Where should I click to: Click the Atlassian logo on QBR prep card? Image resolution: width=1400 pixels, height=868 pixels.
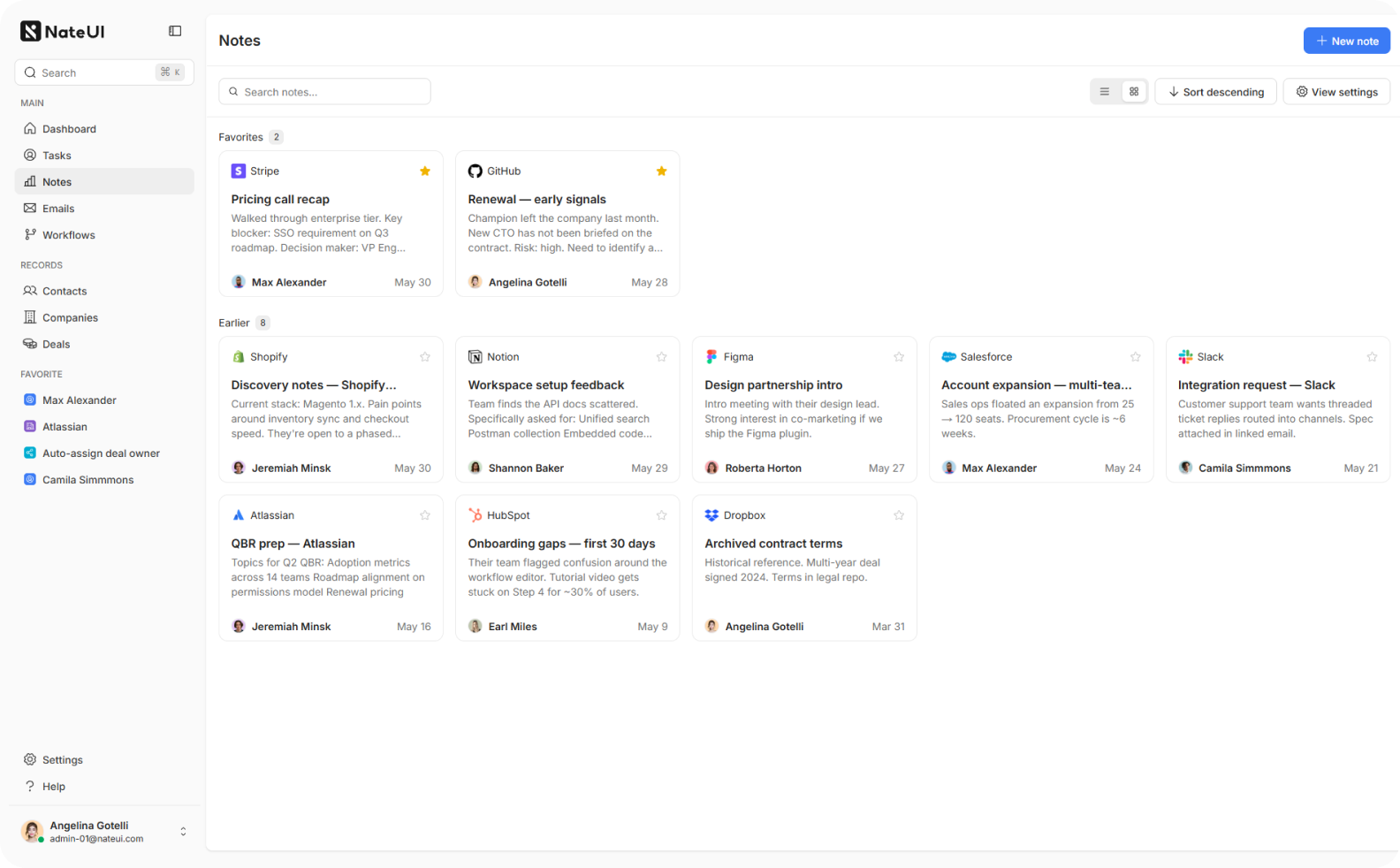239,515
